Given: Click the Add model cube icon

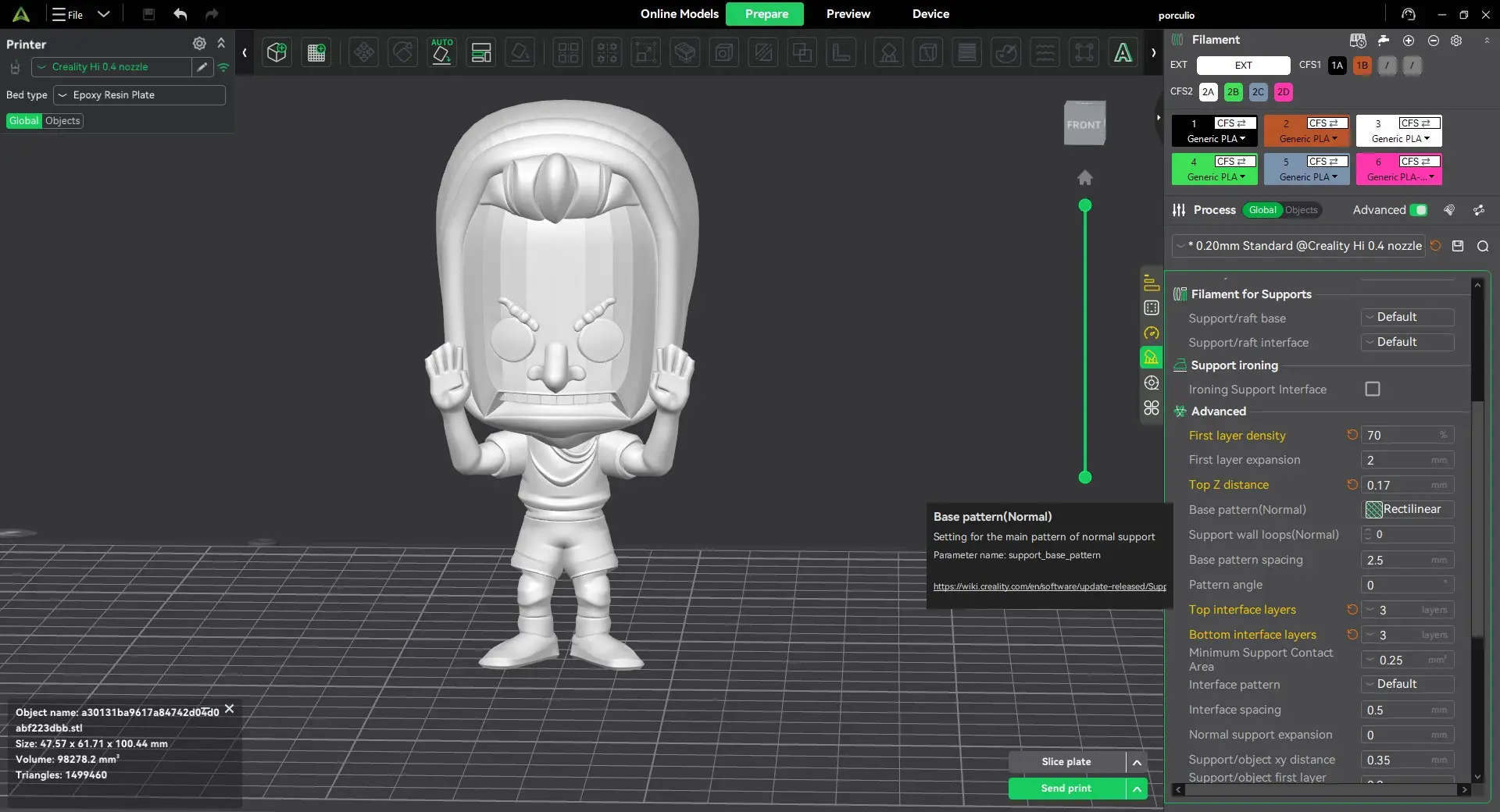Looking at the screenshot, I should point(277,52).
